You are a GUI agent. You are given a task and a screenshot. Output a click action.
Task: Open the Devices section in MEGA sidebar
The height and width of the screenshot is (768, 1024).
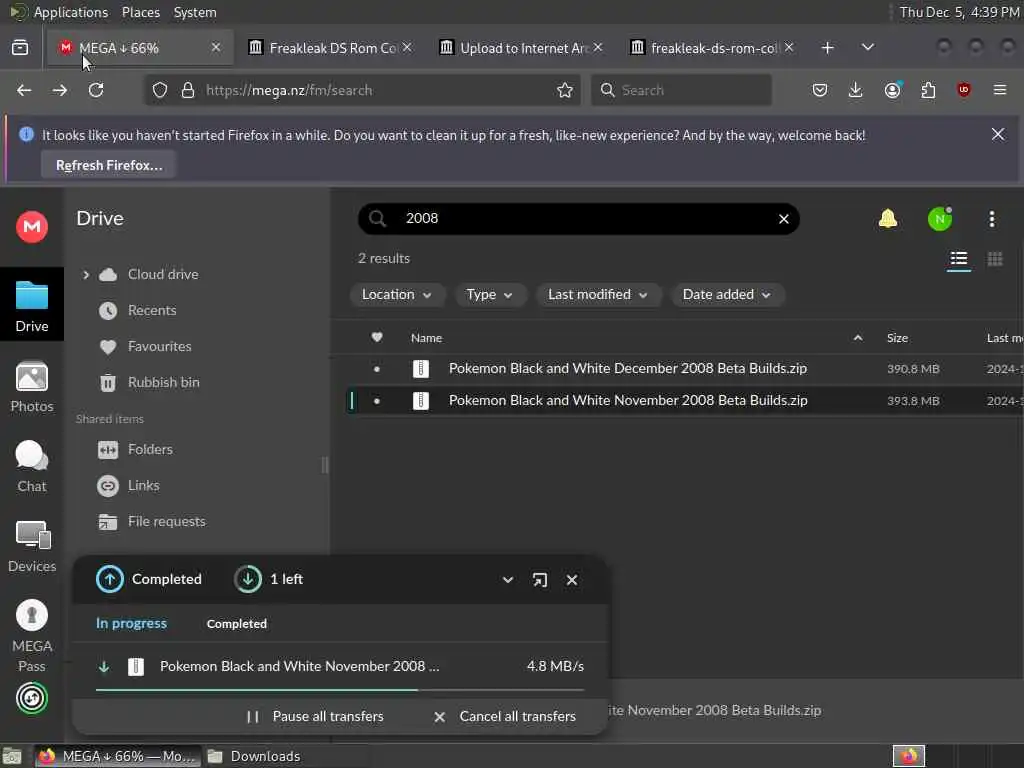click(31, 547)
